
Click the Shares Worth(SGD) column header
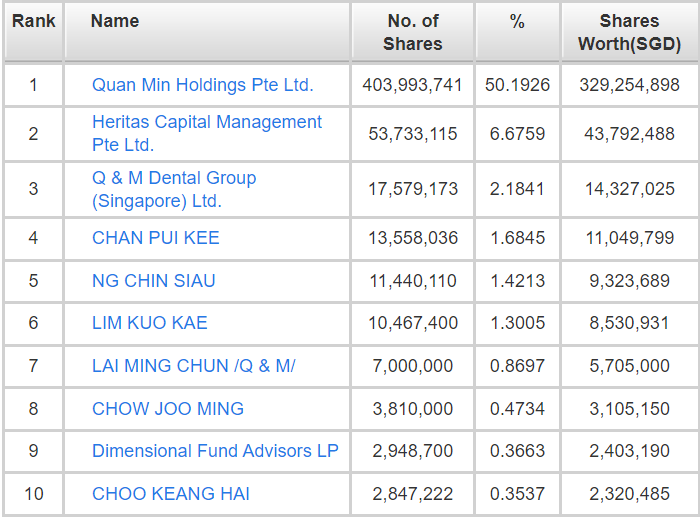(x=629, y=32)
